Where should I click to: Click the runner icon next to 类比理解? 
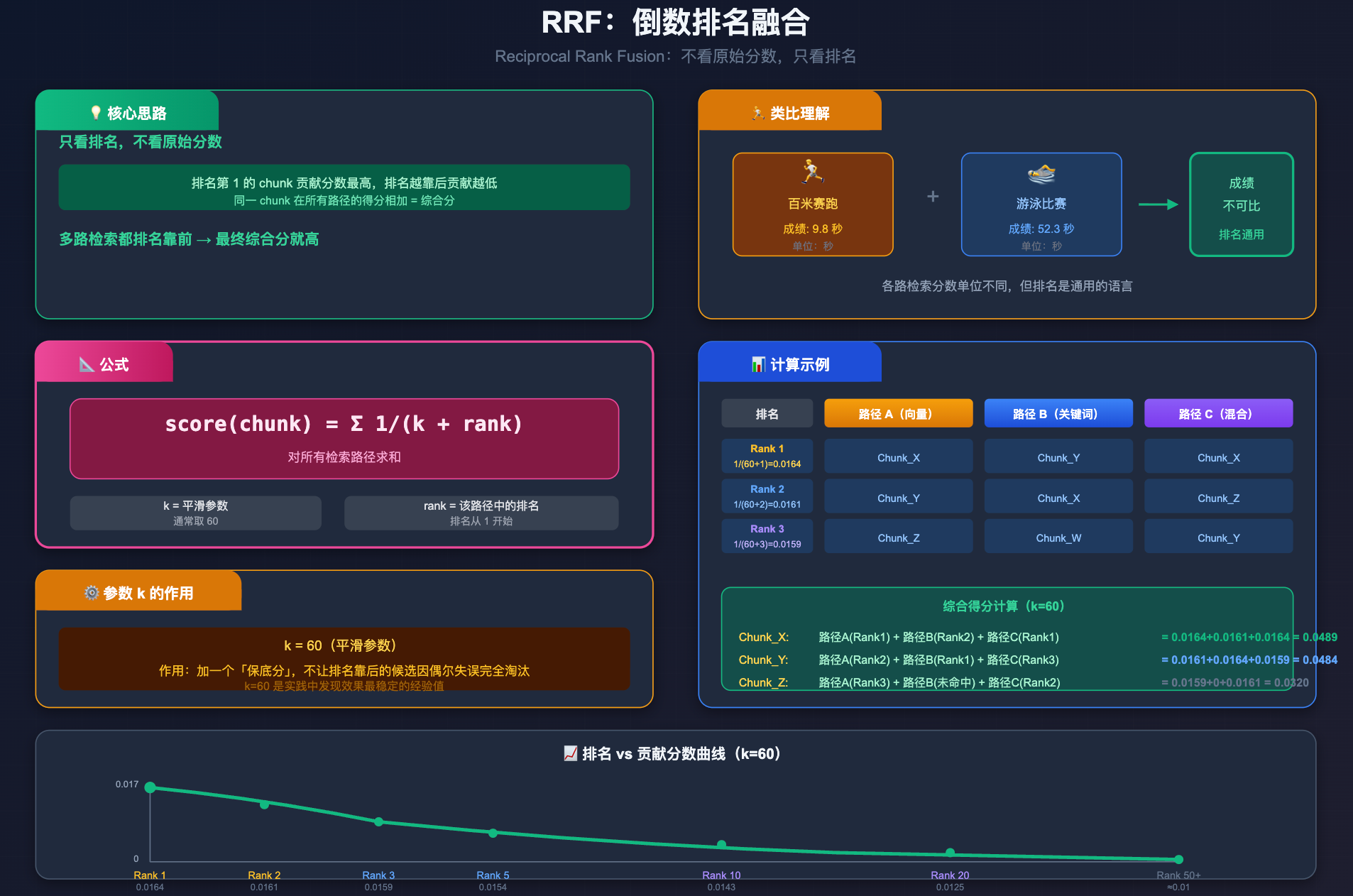pyautogui.click(x=758, y=113)
